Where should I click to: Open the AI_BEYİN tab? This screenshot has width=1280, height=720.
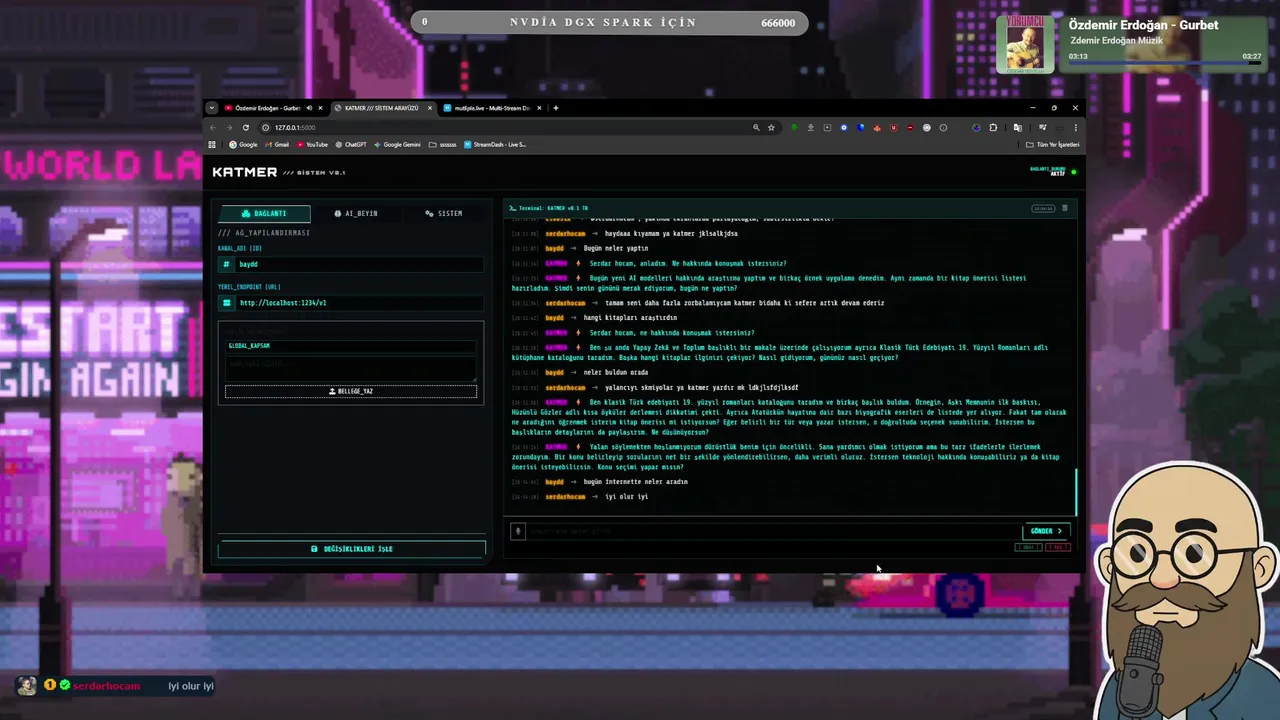coord(355,213)
